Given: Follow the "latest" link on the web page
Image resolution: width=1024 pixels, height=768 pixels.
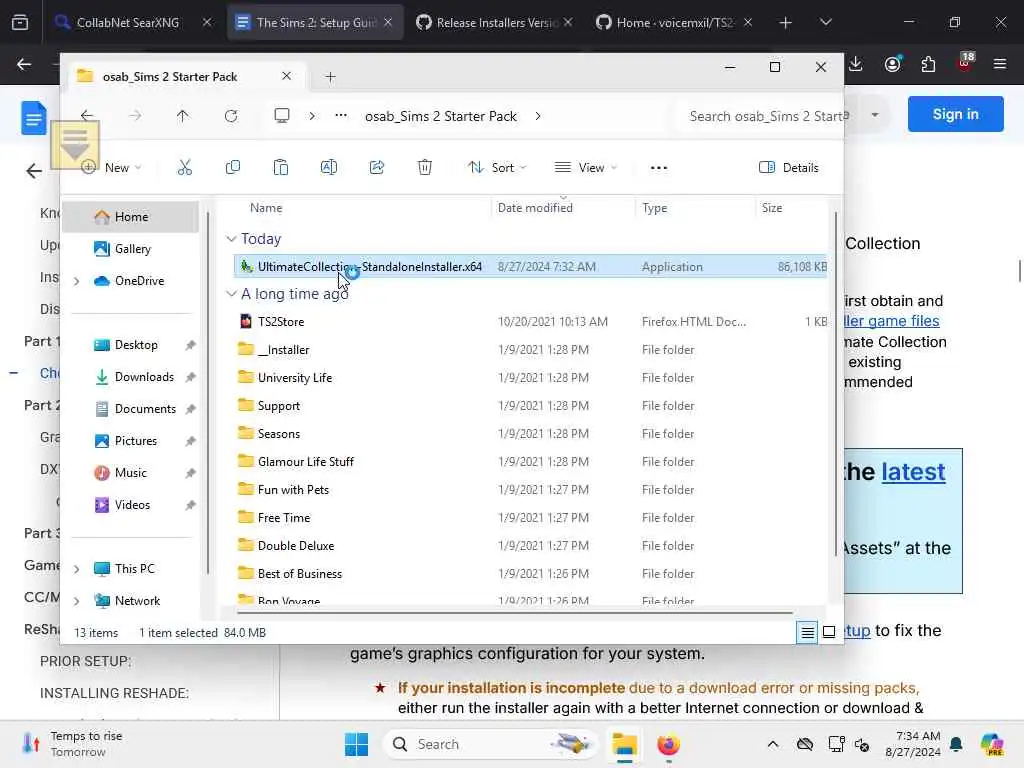Looking at the screenshot, I should click(x=913, y=472).
